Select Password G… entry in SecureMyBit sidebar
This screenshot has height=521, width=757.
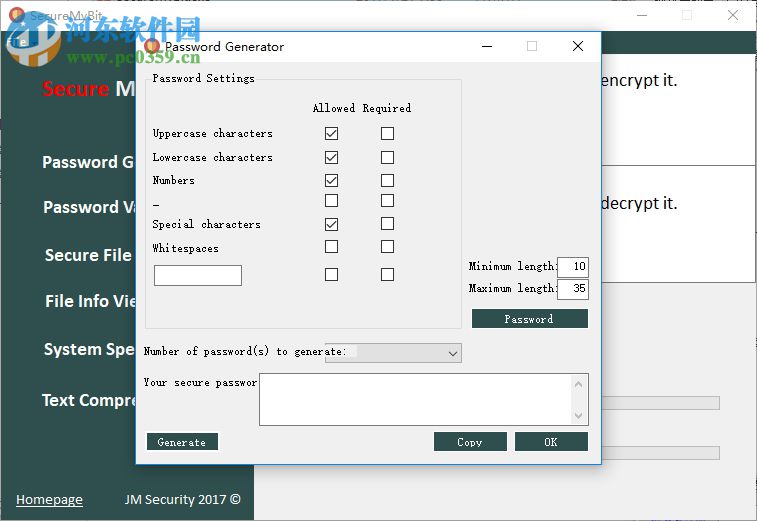click(x=88, y=162)
